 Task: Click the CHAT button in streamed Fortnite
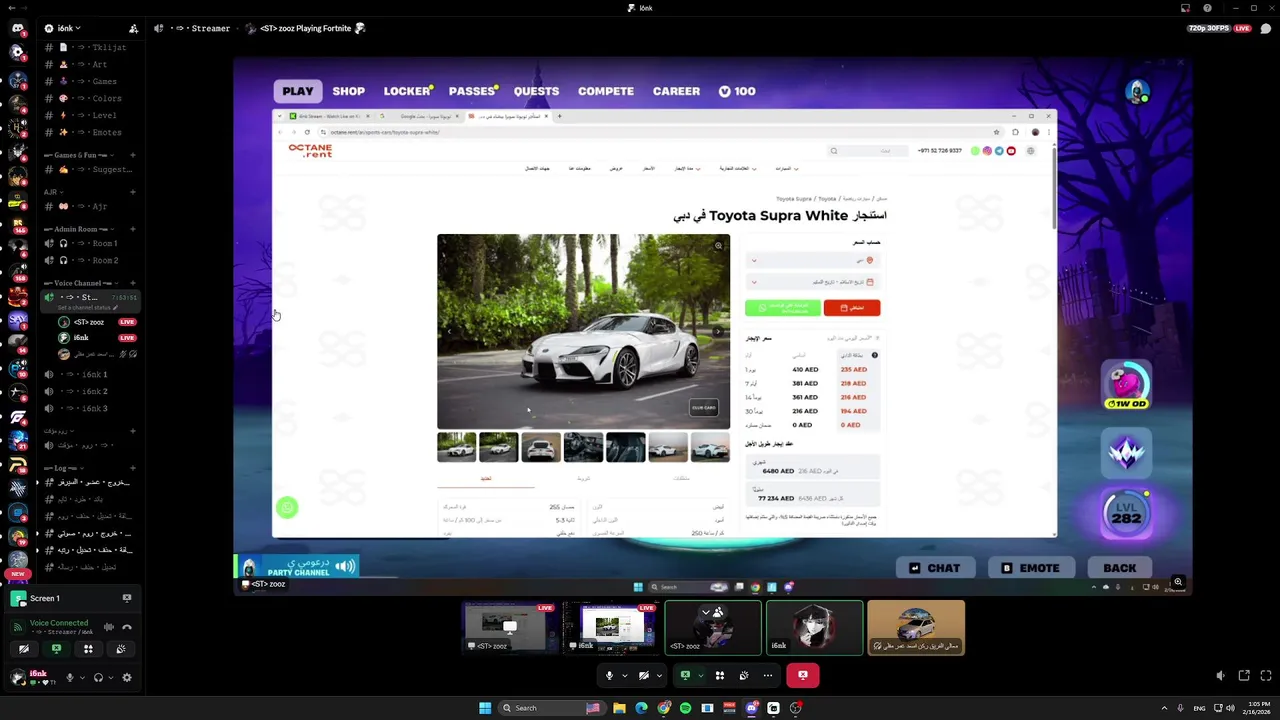pos(935,568)
